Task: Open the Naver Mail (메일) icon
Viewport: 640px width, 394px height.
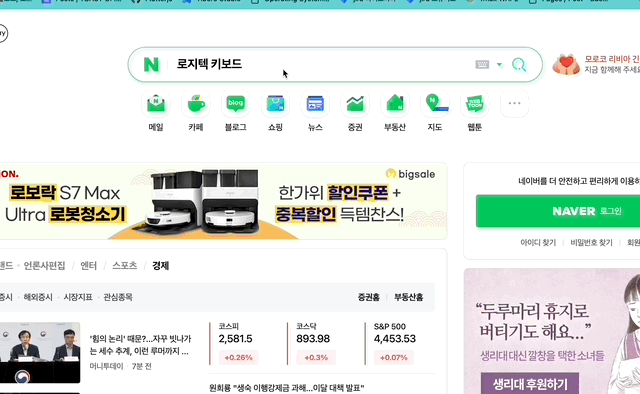Action: (x=156, y=104)
